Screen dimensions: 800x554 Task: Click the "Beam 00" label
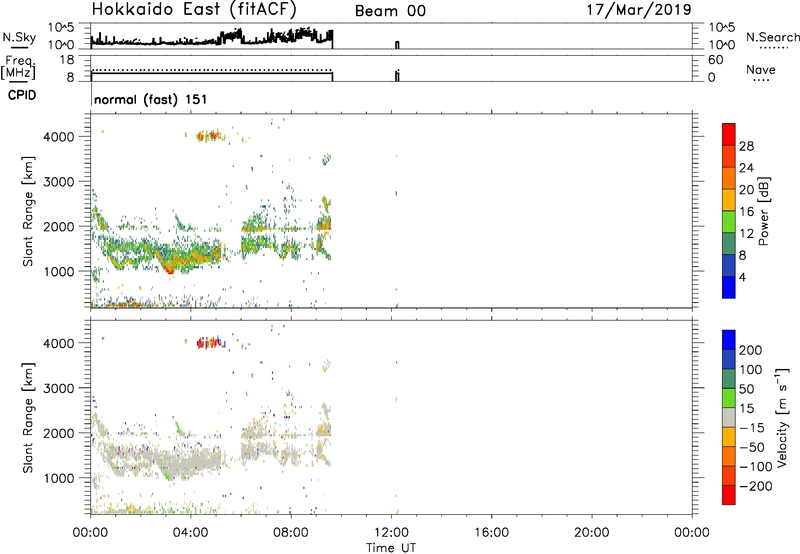(x=390, y=11)
